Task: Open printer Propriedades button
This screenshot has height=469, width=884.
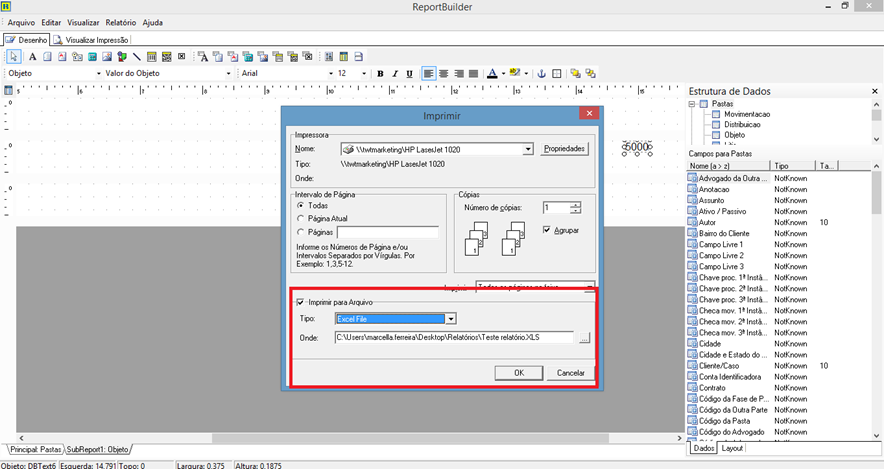Action: 564,149
